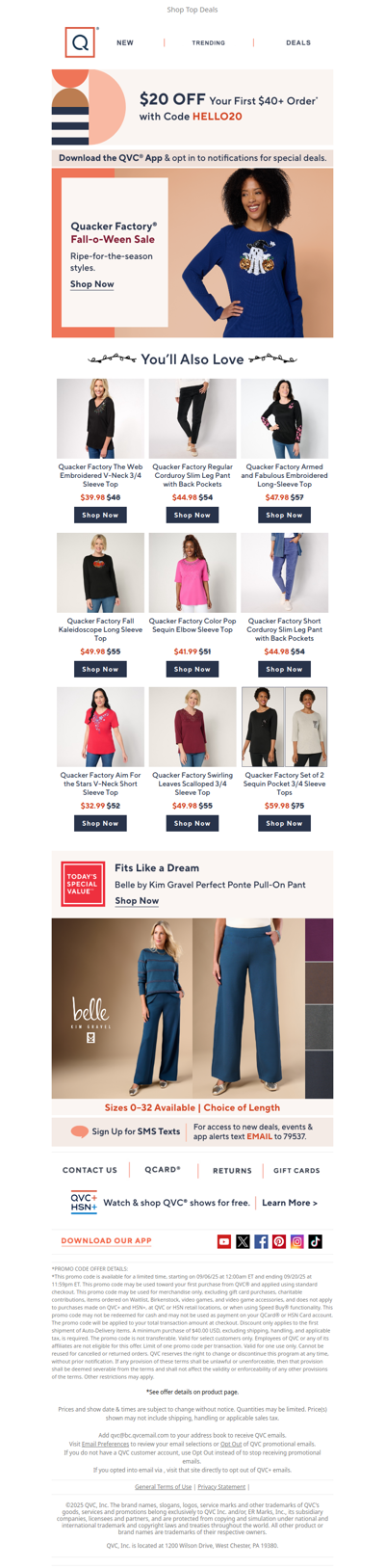Click the Learn More link
This screenshot has height=1568, width=385.
pos(290,1203)
